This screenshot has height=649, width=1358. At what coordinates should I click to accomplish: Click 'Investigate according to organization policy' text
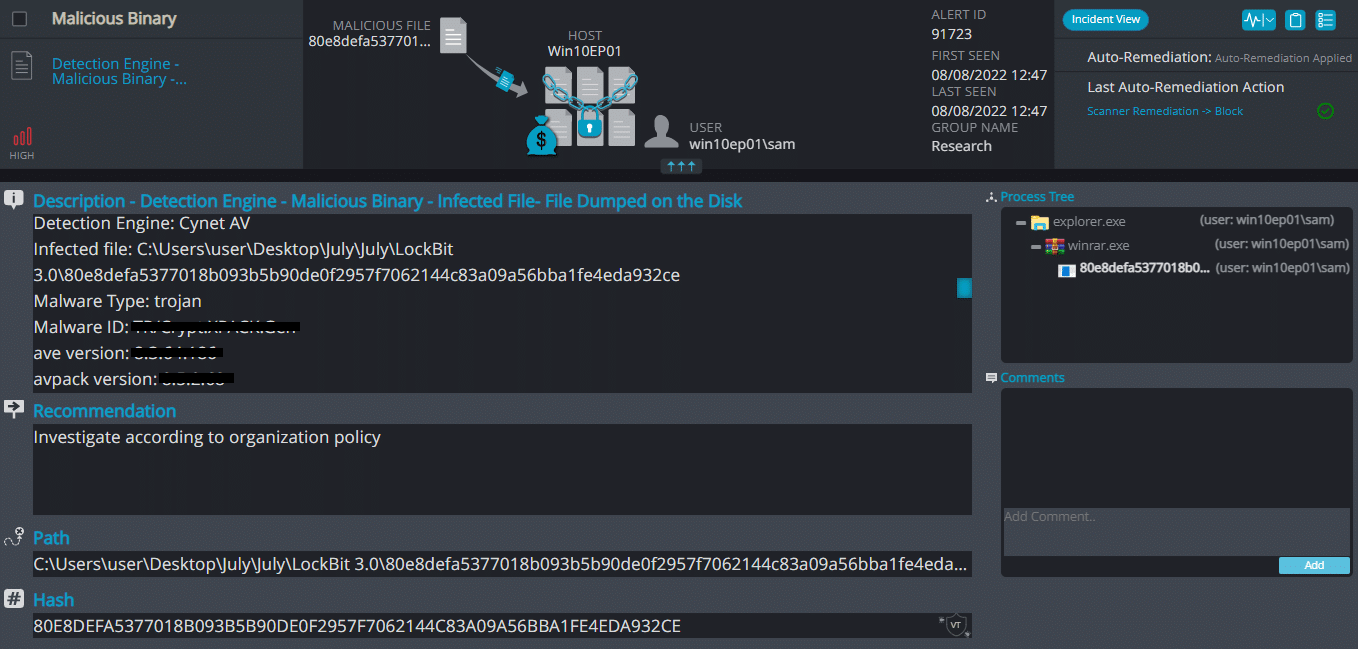click(207, 437)
